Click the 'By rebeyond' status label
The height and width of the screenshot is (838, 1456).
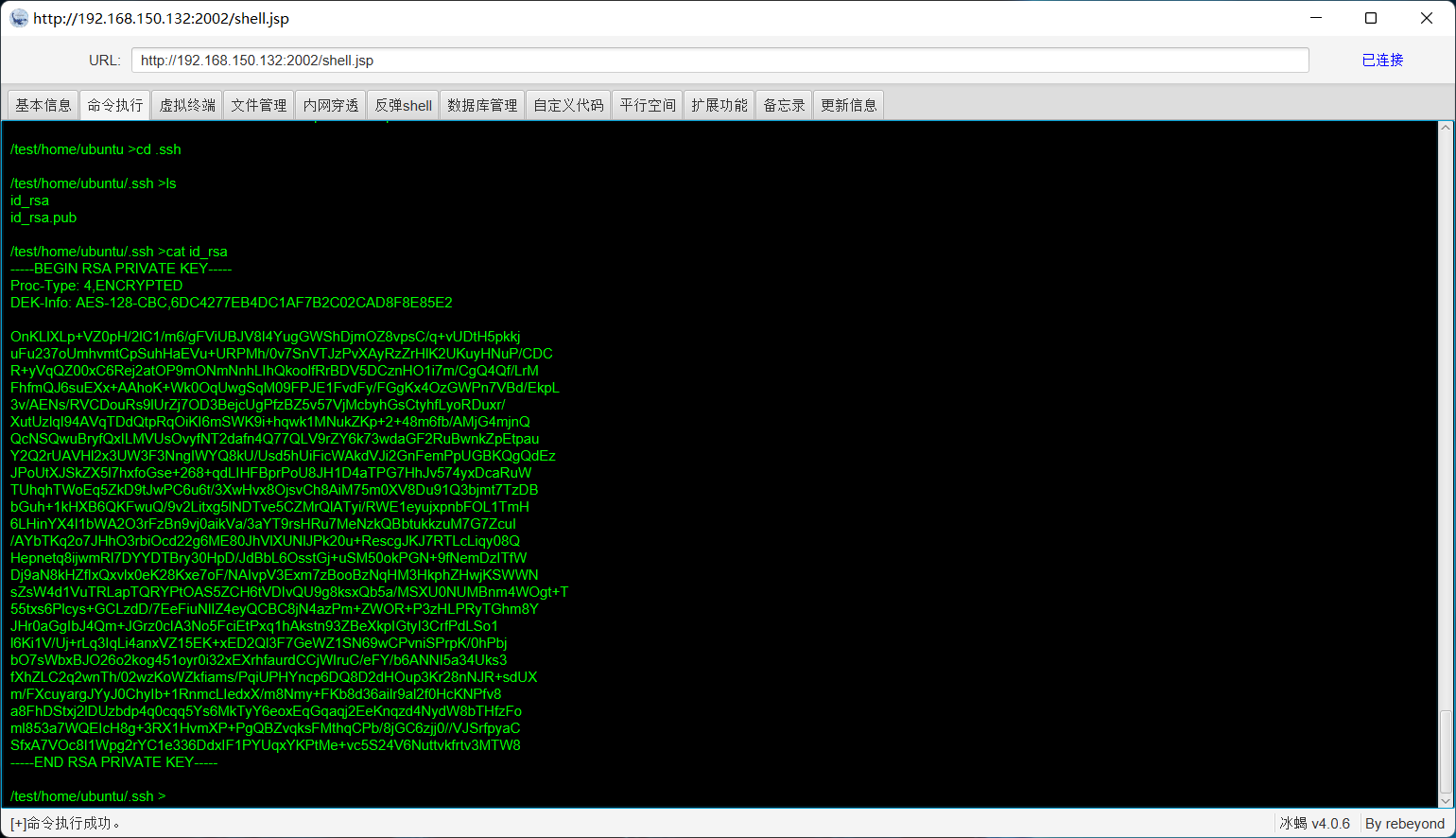click(x=1405, y=823)
